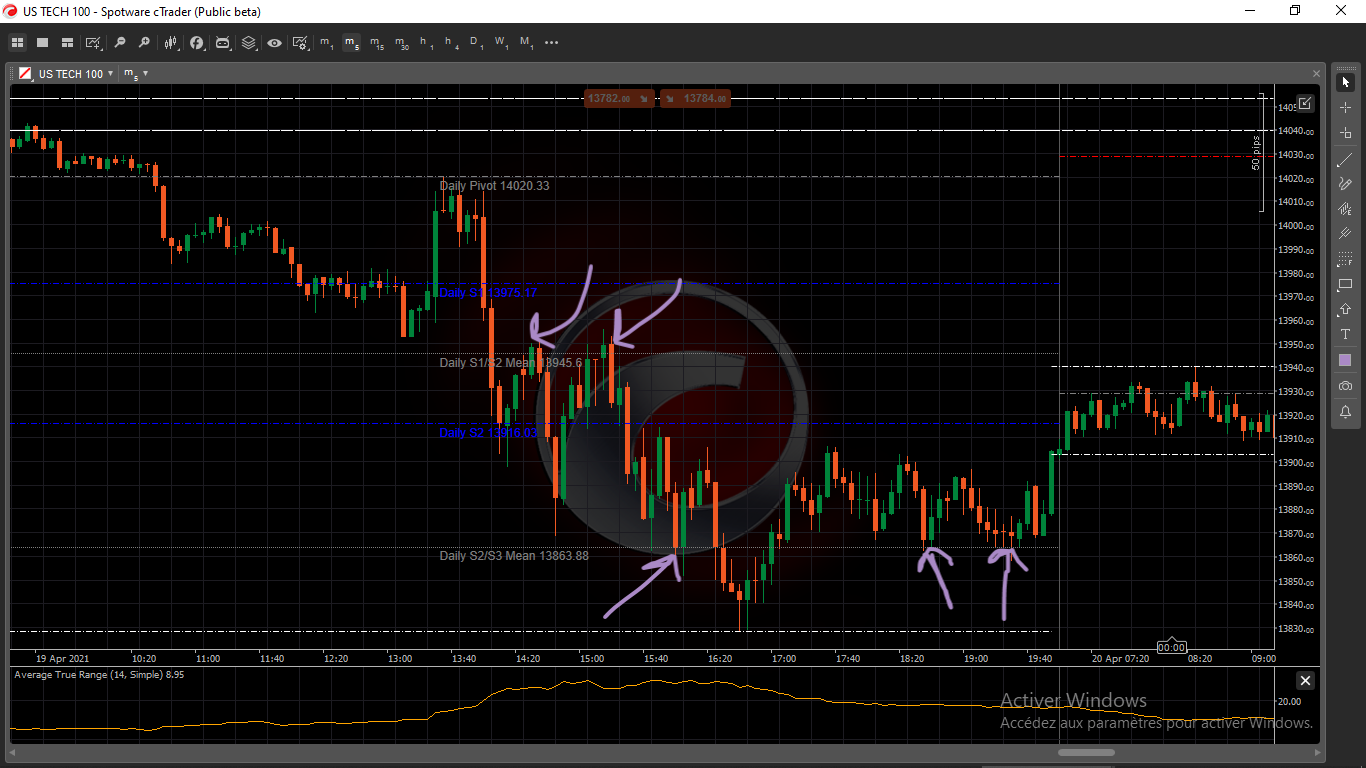Click the 13784.00 buy price button
Screen dimensions: 1366x768
pos(695,98)
